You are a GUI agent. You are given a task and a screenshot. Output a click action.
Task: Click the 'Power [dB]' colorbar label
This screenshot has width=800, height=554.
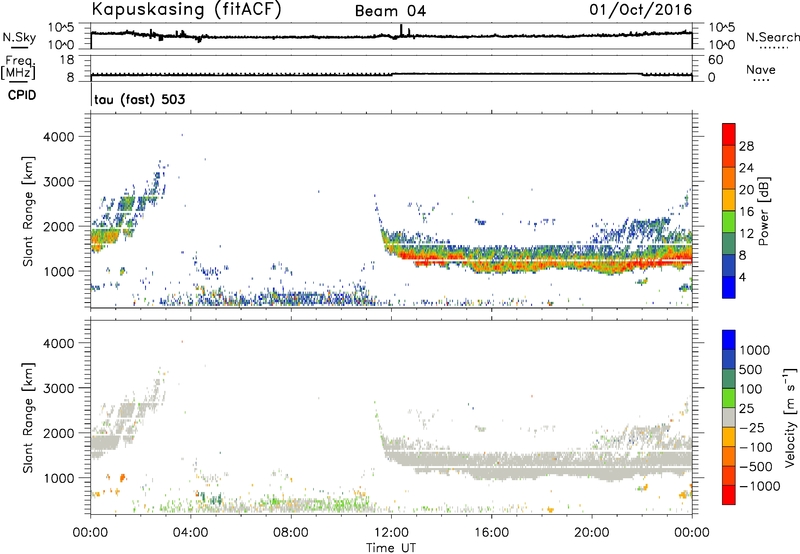click(763, 211)
